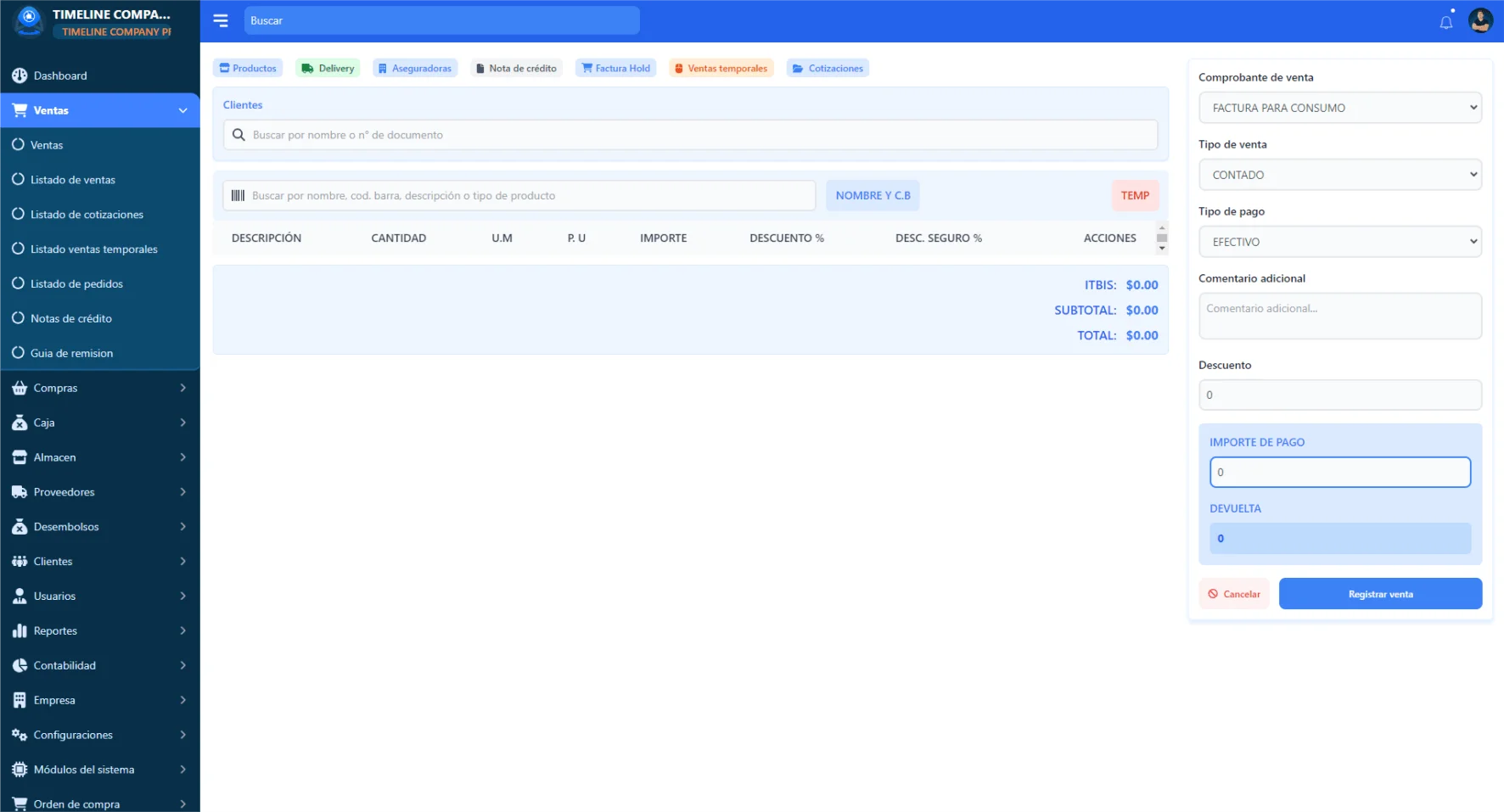Click the Compras basket icon

point(20,388)
